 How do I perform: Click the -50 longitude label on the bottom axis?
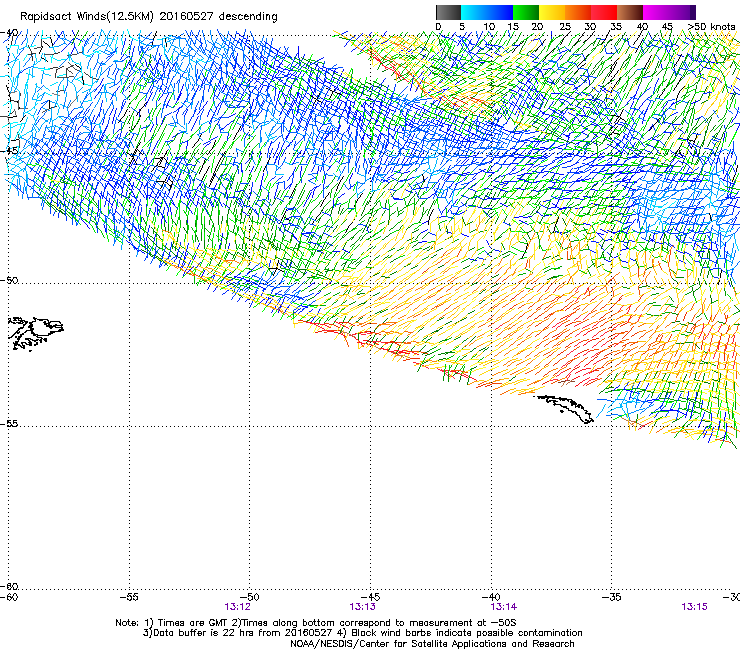[250, 597]
